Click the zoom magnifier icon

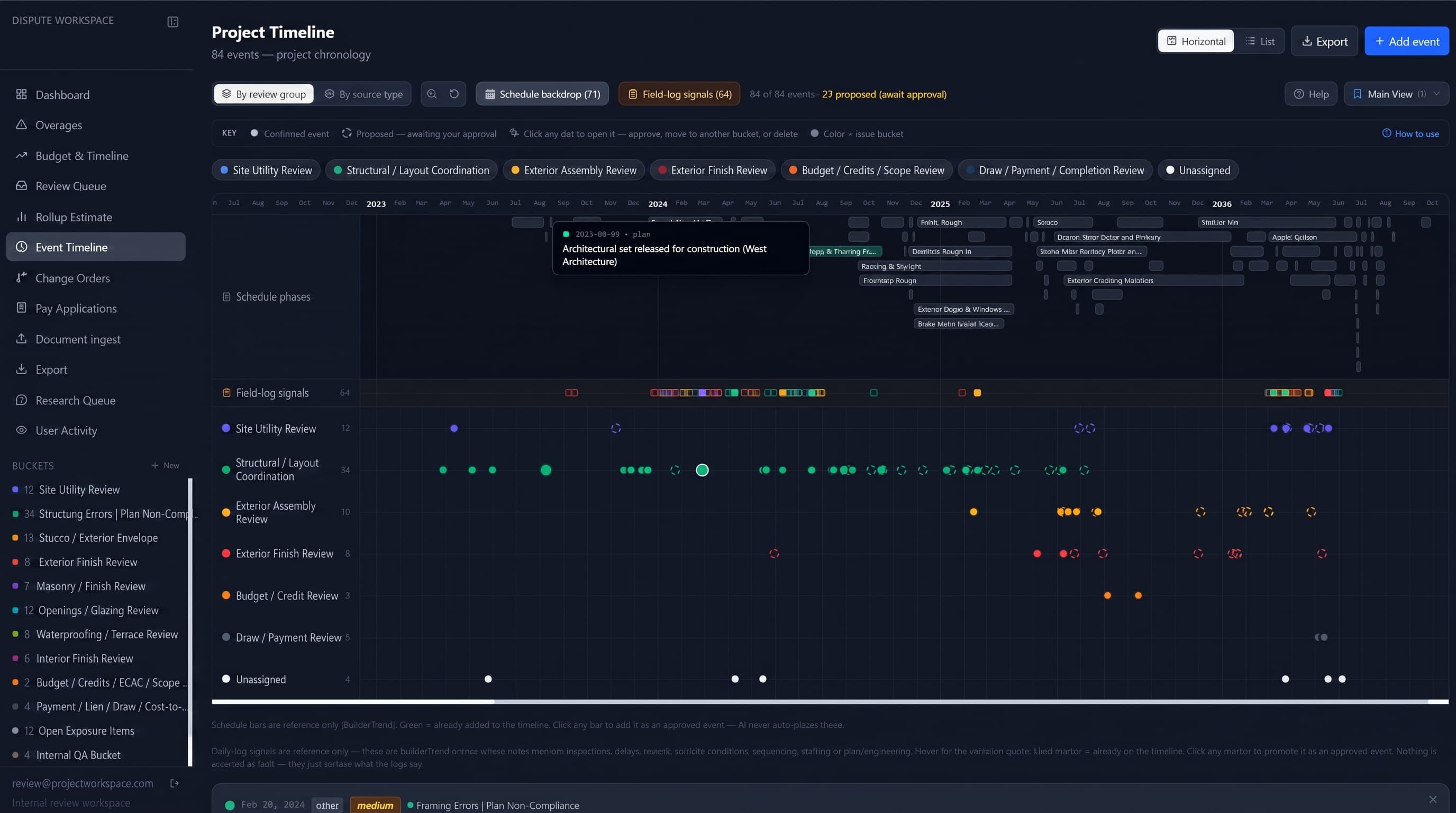[x=432, y=94]
